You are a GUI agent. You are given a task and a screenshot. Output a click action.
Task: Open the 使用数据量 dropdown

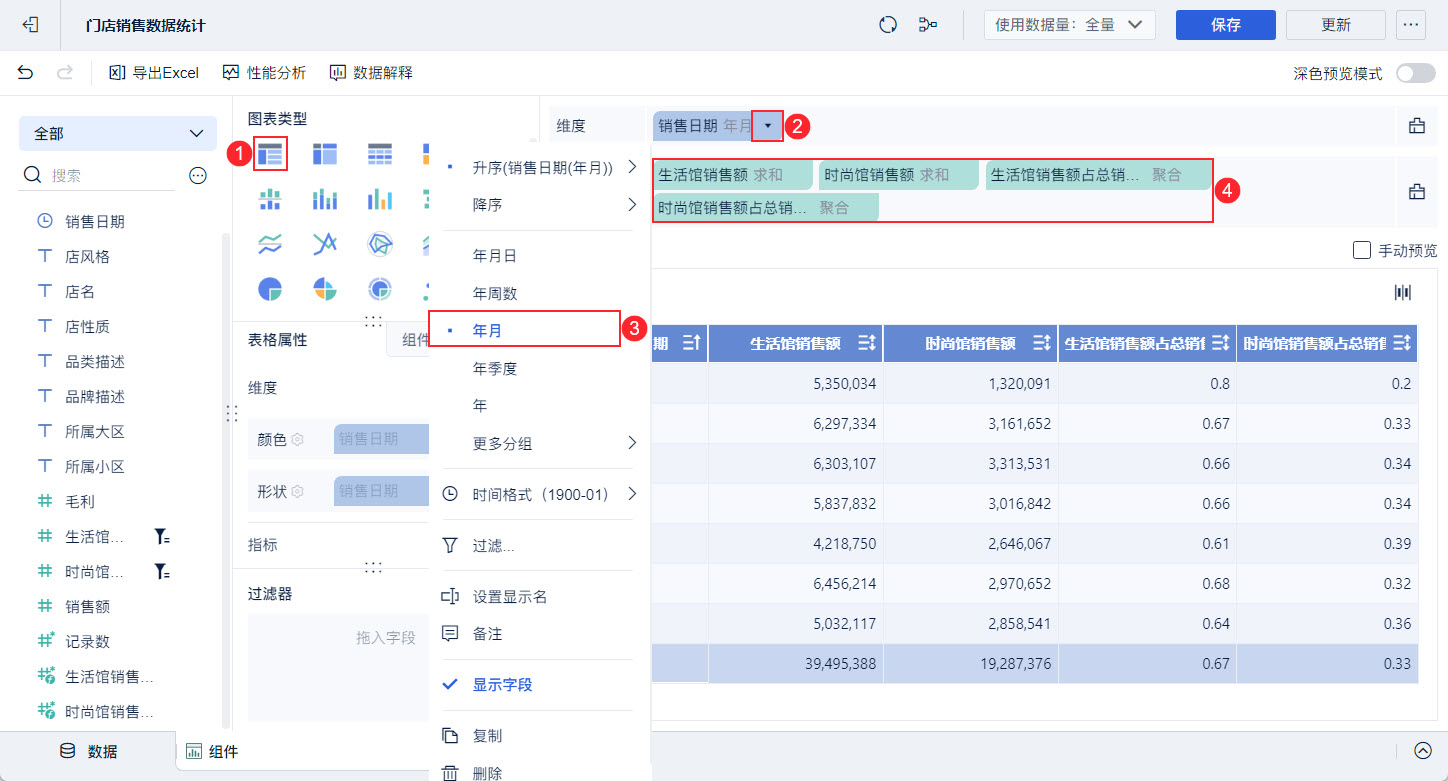(x=1070, y=25)
